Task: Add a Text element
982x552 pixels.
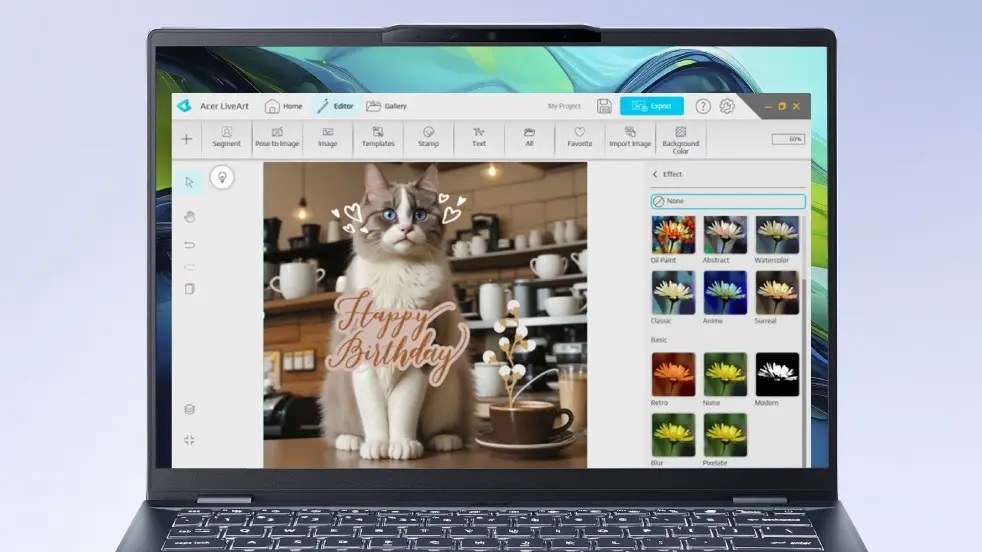Action: 479,137
